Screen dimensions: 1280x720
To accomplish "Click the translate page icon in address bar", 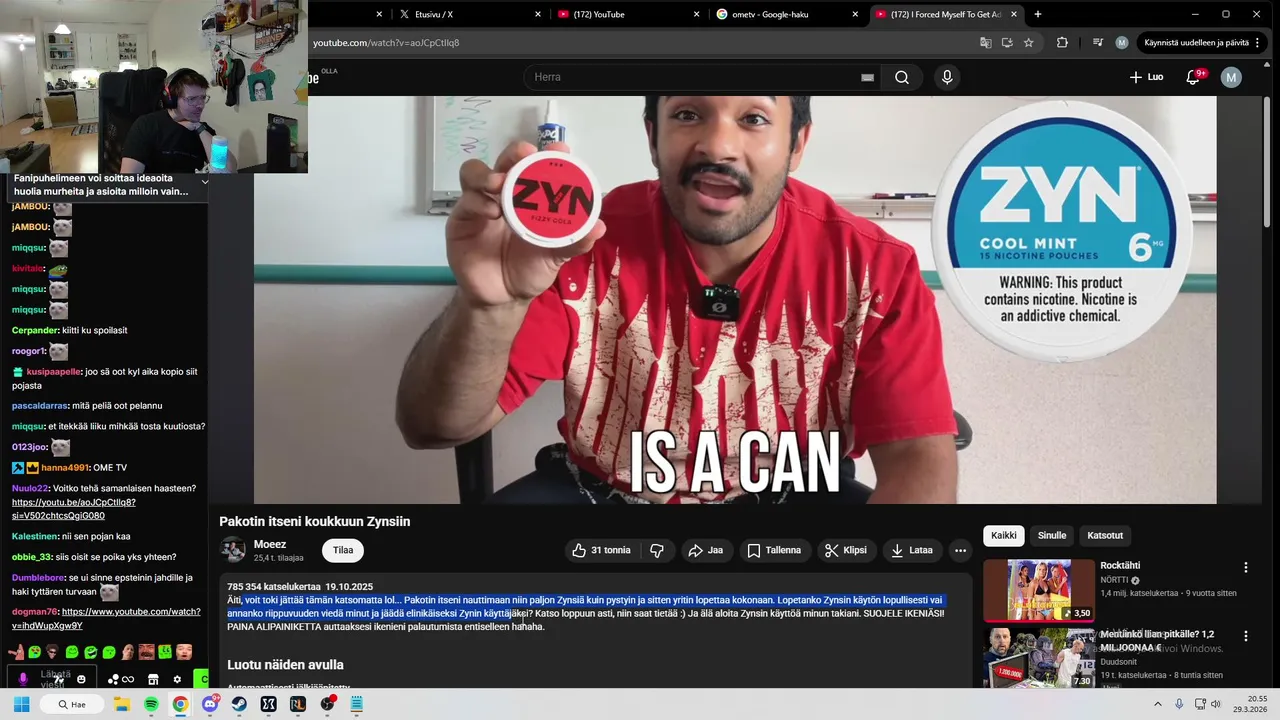I will [x=986, y=43].
